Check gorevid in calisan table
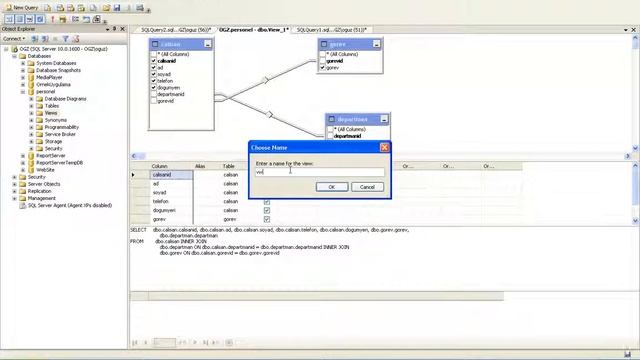Image resolution: width=640 pixels, height=360 pixels. click(x=154, y=101)
